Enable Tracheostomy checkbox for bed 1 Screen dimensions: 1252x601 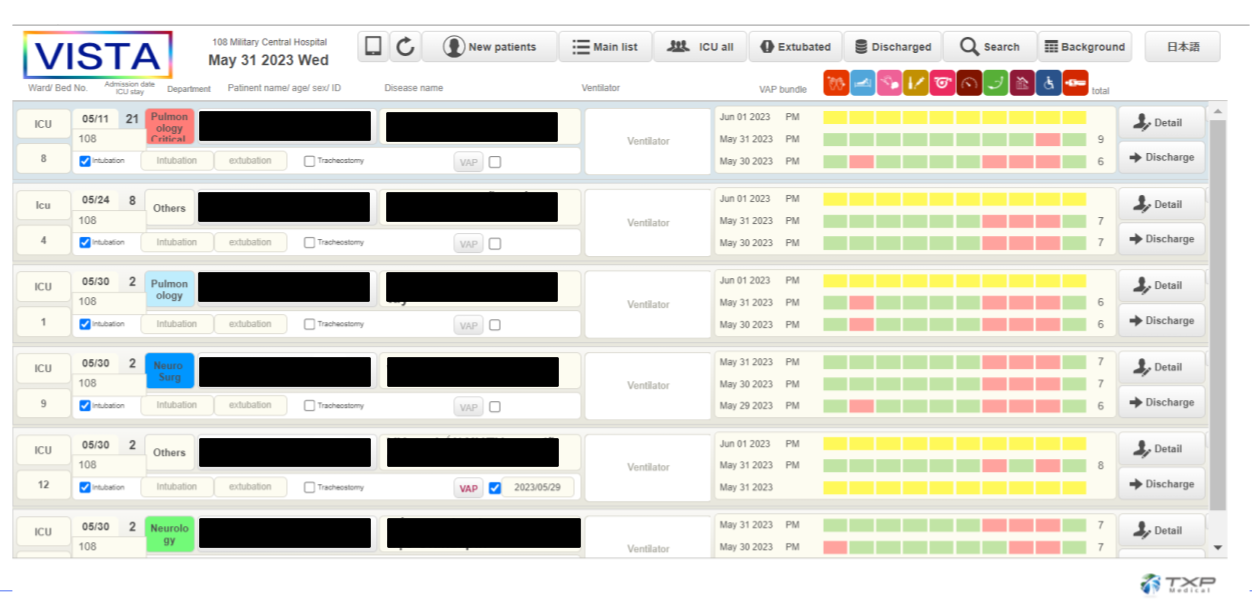tap(310, 324)
